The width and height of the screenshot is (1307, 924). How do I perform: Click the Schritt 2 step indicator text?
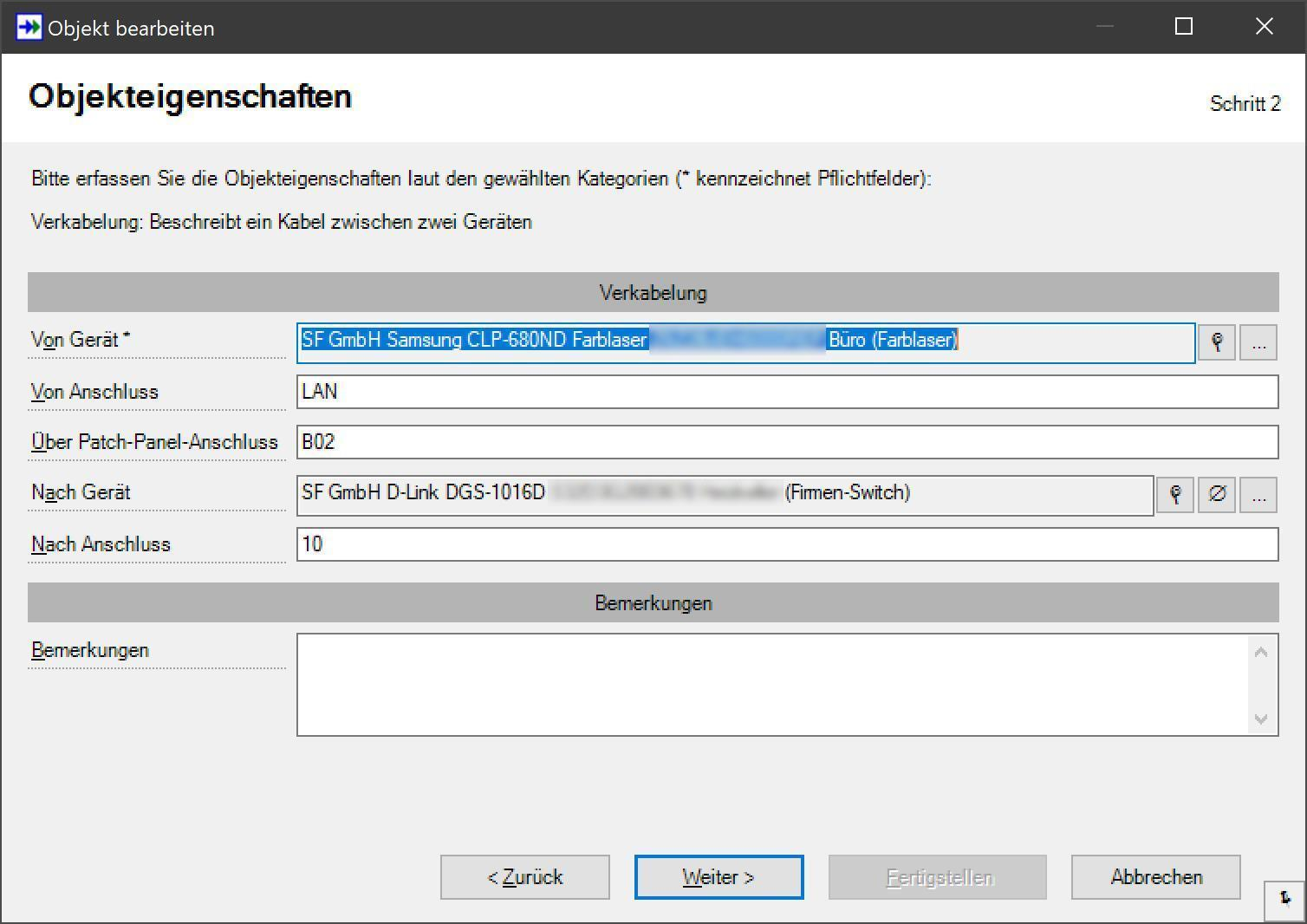[x=1245, y=103]
